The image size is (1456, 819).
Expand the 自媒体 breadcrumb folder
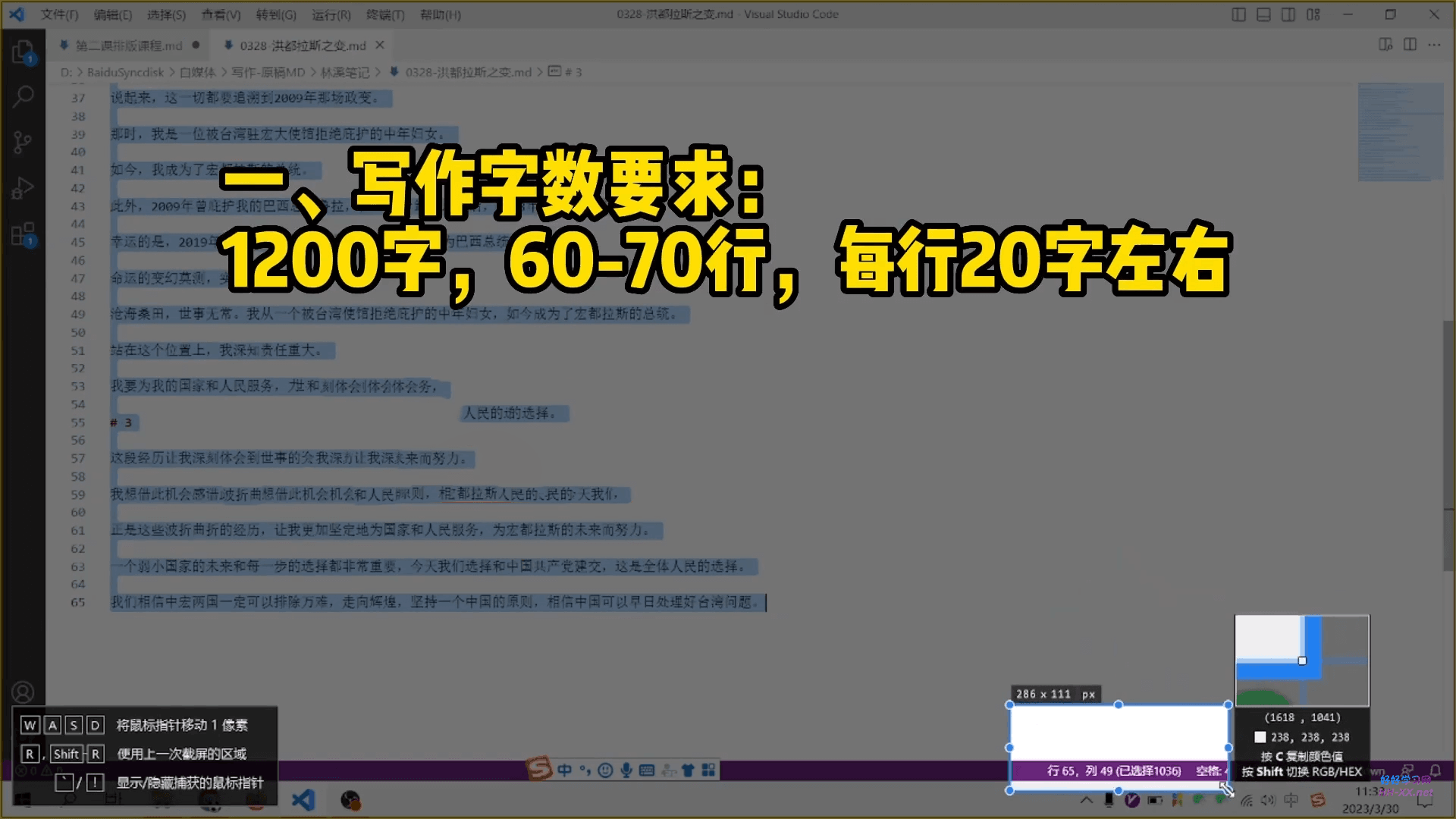pyautogui.click(x=198, y=72)
